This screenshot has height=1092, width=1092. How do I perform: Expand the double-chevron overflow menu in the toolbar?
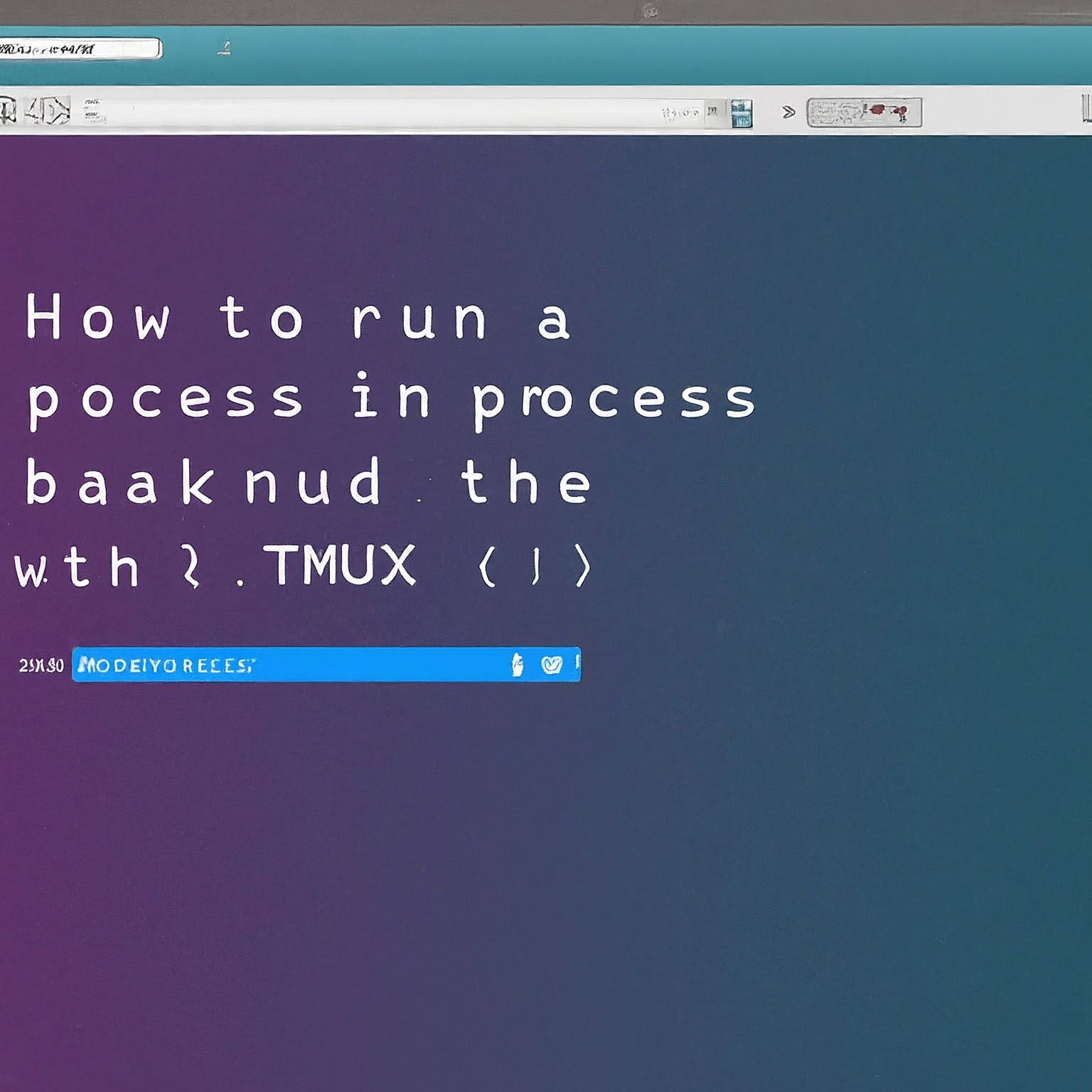(x=788, y=112)
